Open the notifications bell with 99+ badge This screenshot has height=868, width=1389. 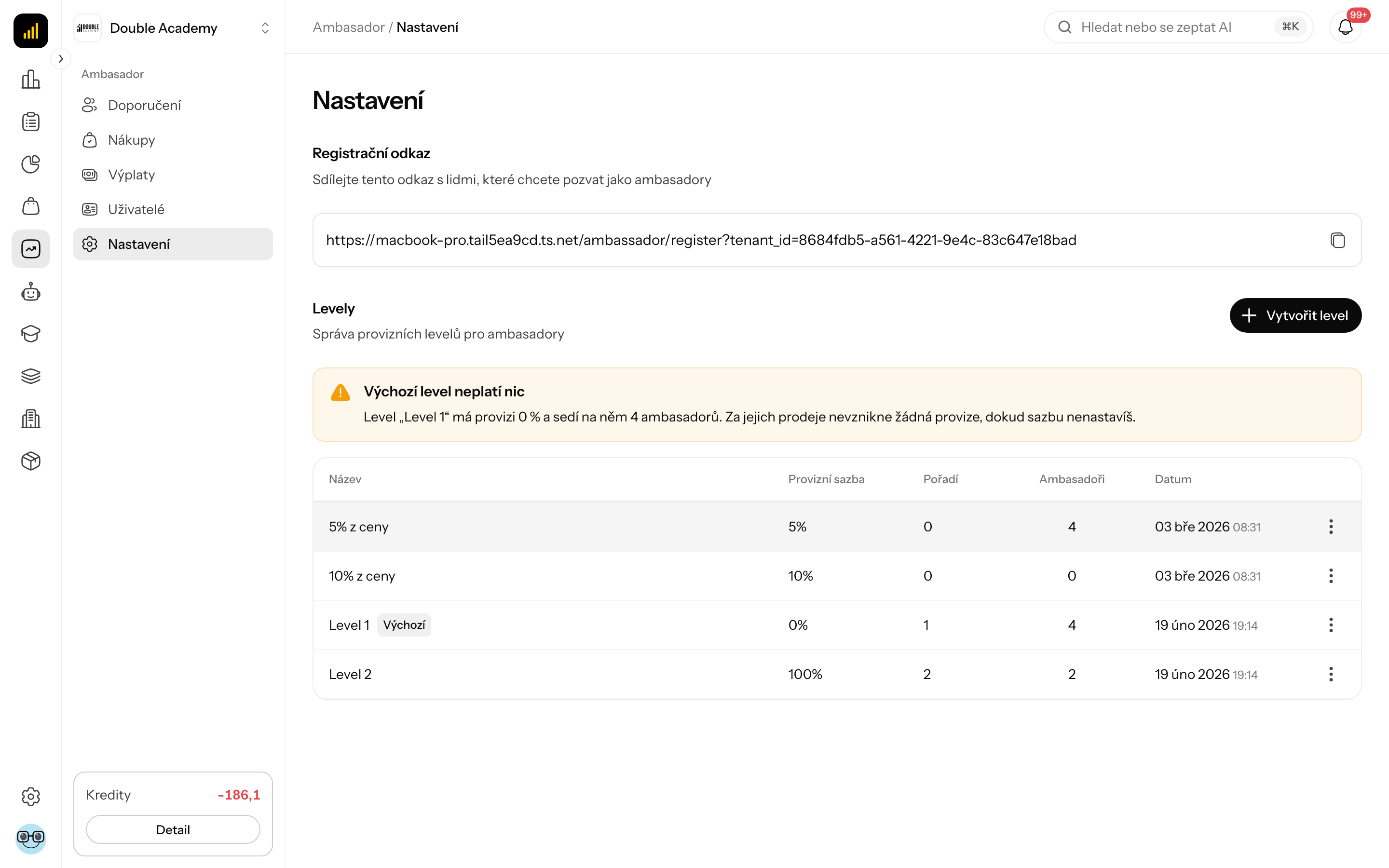pyautogui.click(x=1346, y=27)
